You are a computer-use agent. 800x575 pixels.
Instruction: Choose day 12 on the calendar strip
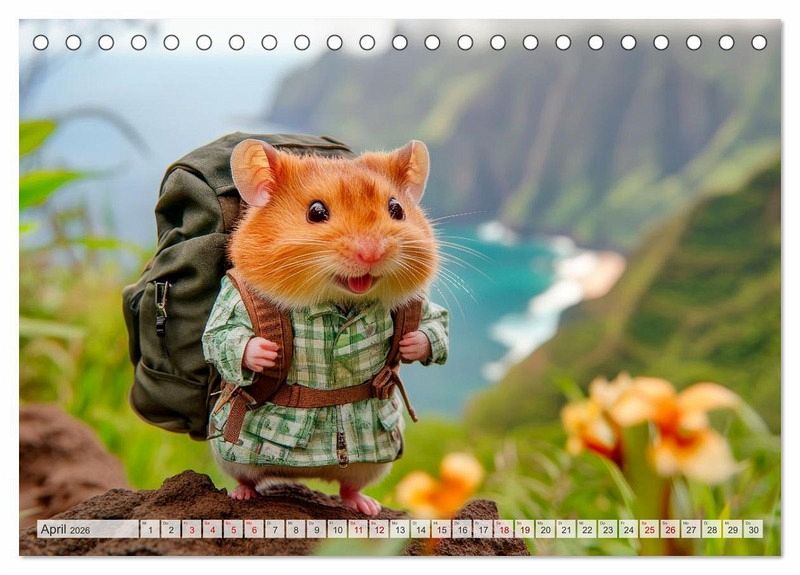pyautogui.click(x=378, y=529)
